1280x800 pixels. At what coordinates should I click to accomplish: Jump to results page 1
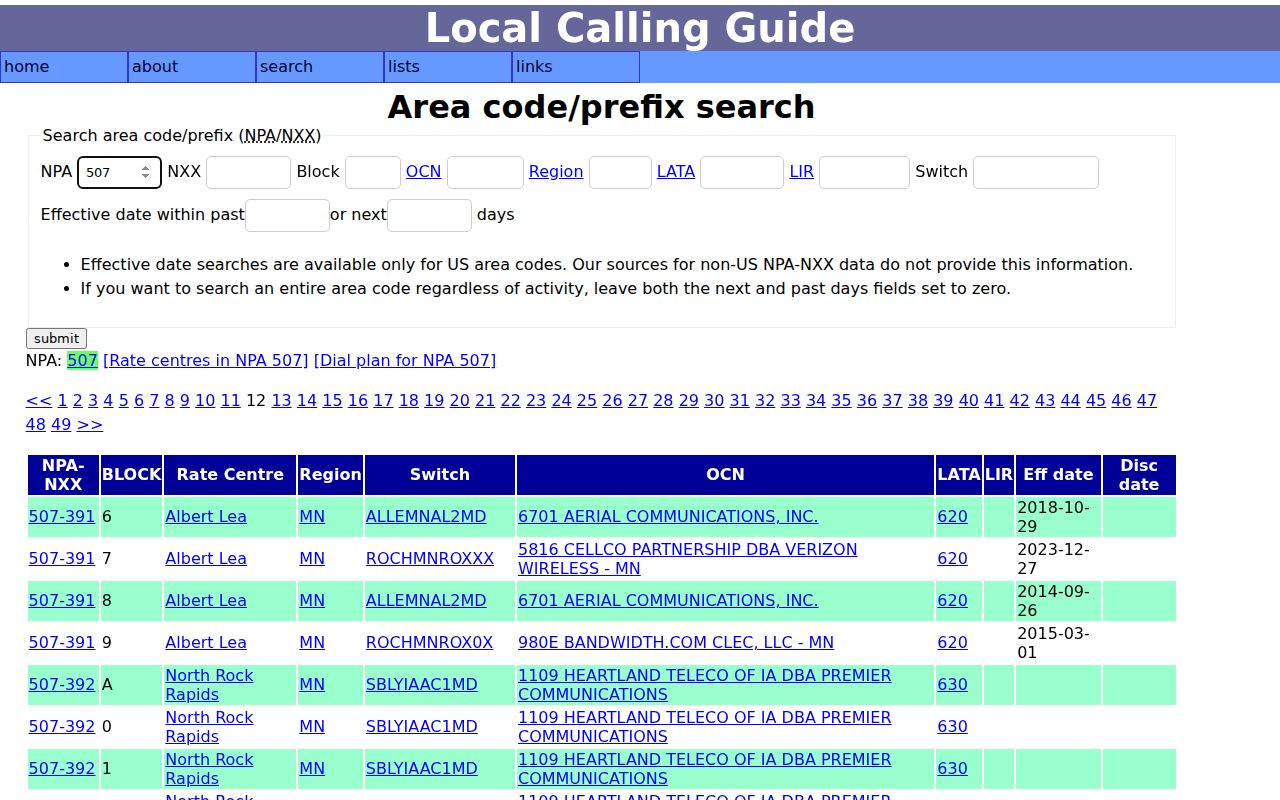click(62, 400)
